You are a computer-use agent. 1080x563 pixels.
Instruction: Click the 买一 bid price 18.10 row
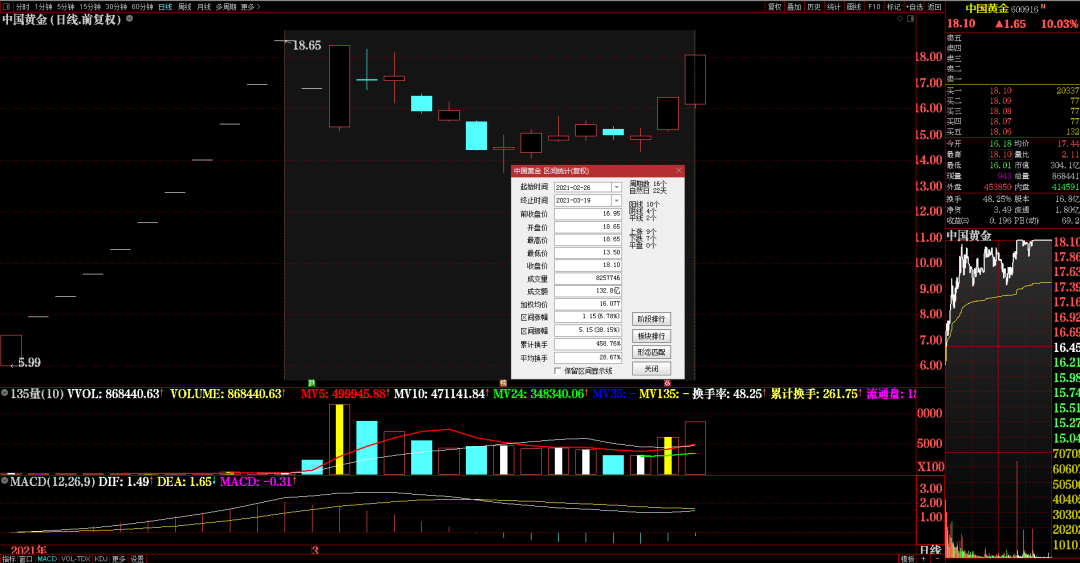[1012, 90]
